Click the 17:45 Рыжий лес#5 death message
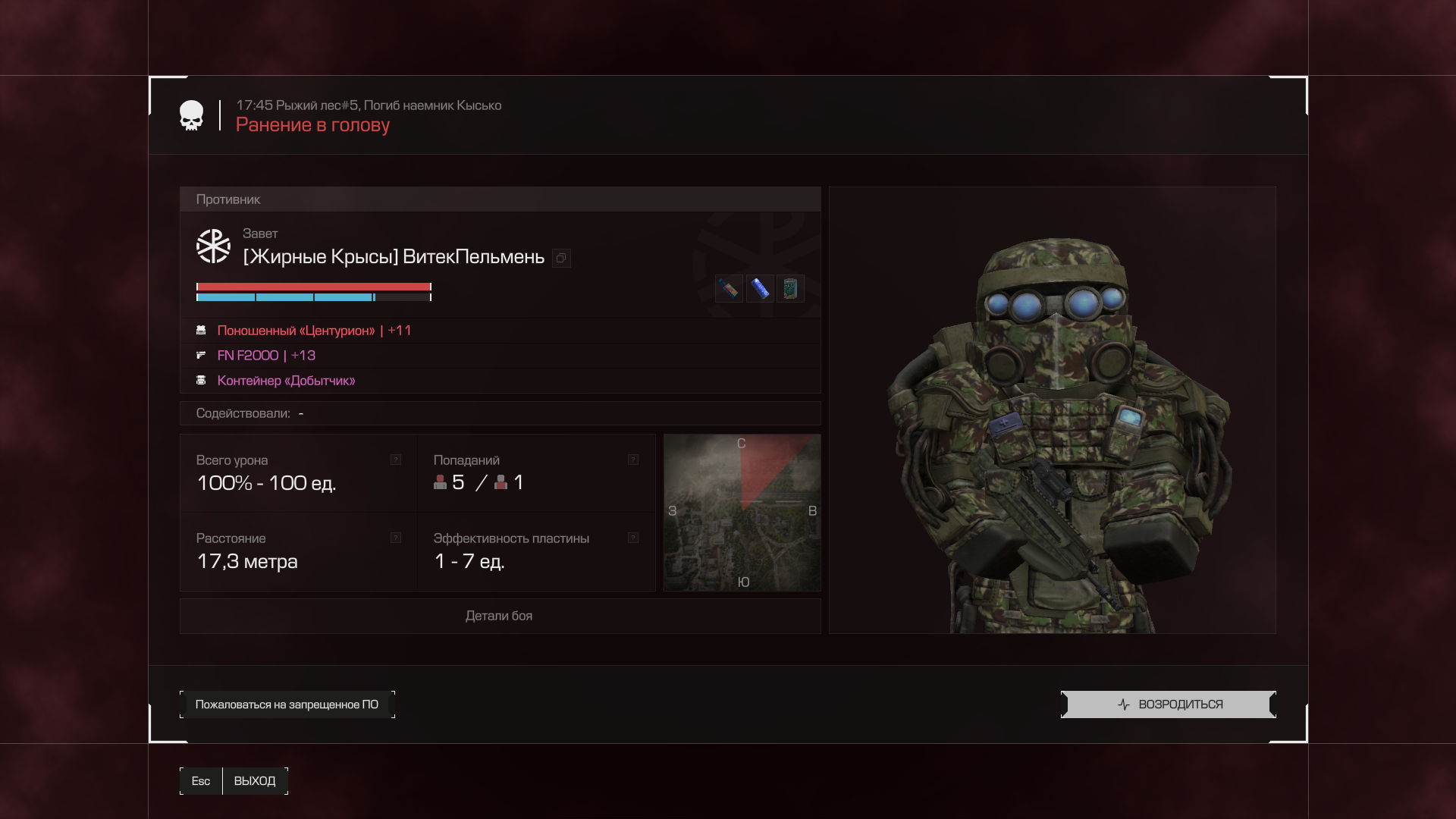Image resolution: width=1456 pixels, height=819 pixels. click(369, 105)
